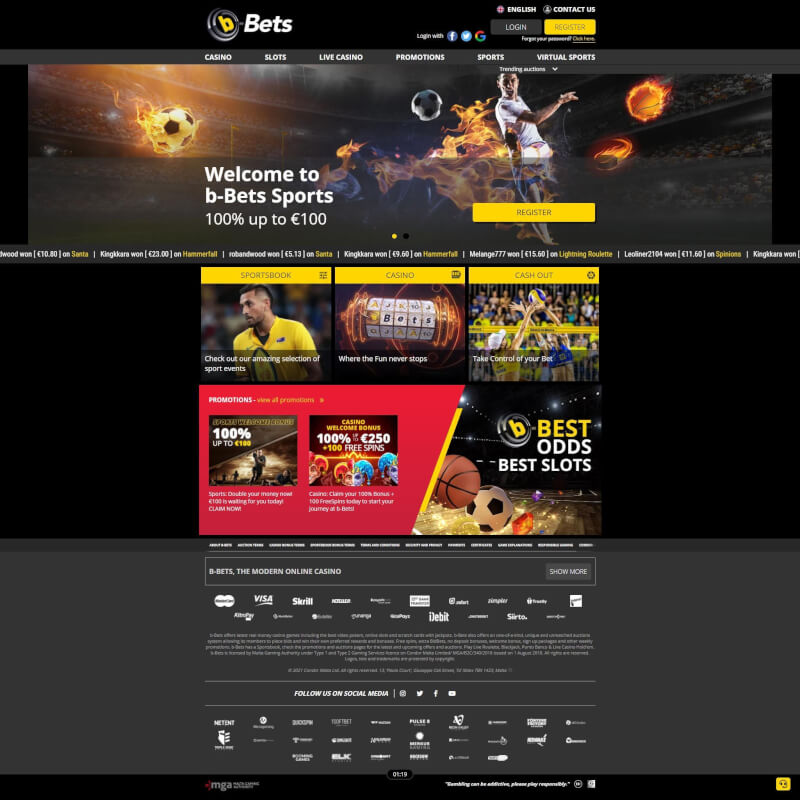Image resolution: width=800 pixels, height=800 pixels.
Task: Go to the Virtual Sports menu item
Action: [565, 57]
